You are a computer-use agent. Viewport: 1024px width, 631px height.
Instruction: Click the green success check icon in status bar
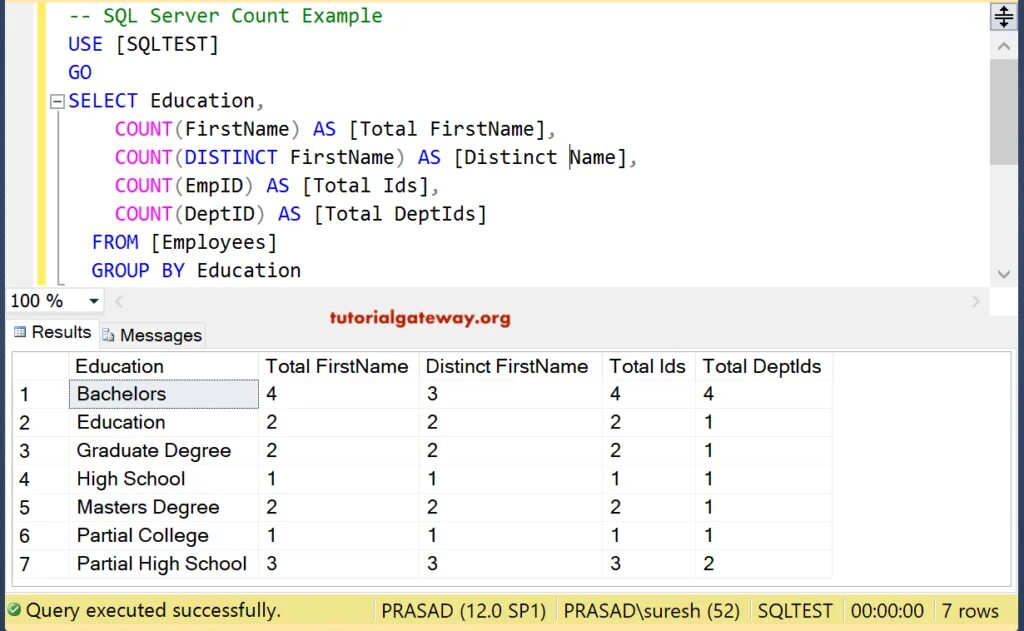(x=14, y=610)
